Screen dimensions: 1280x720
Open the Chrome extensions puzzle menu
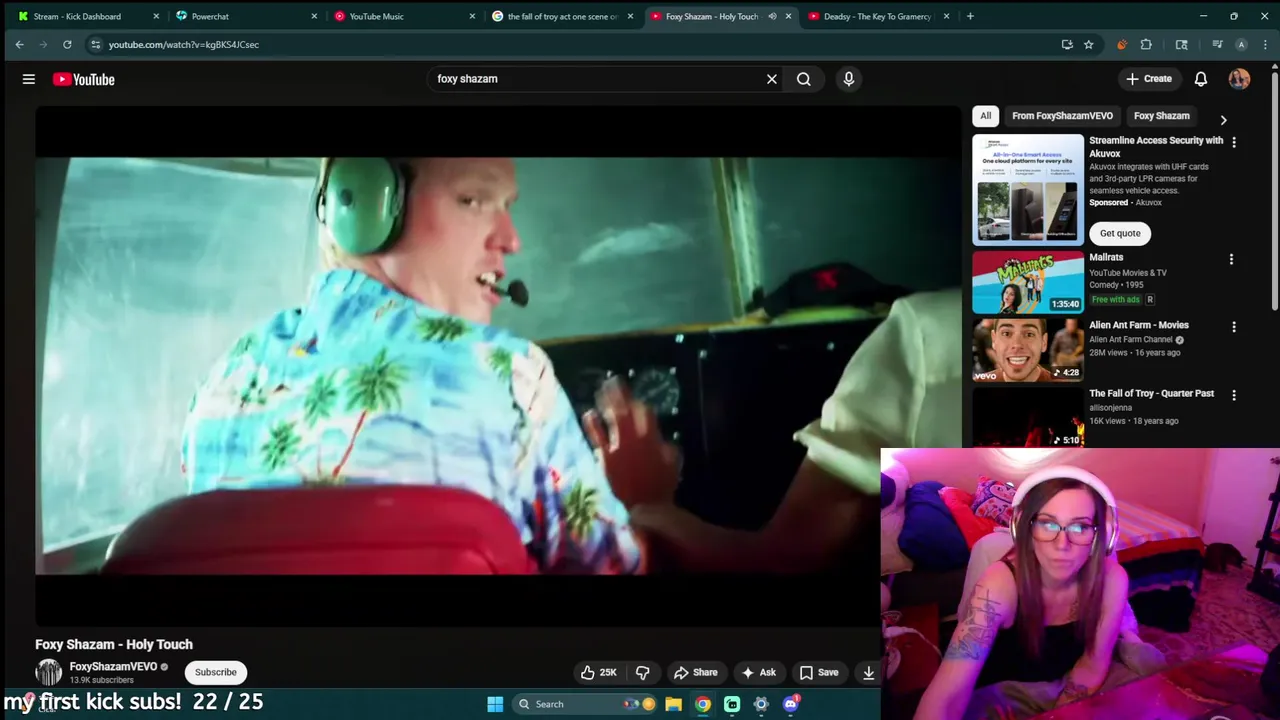pyautogui.click(x=1146, y=44)
